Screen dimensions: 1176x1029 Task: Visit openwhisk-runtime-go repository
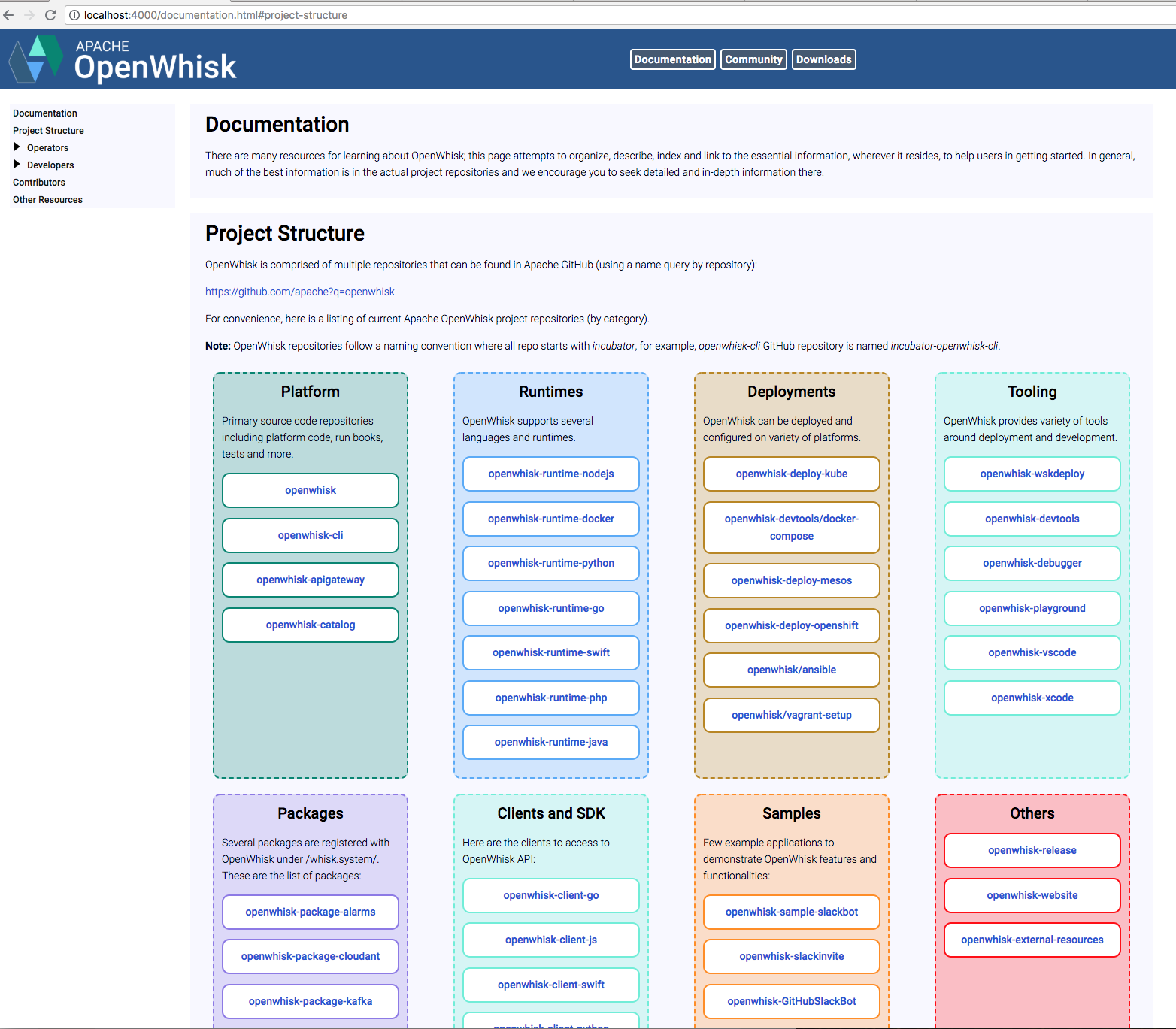(x=551, y=608)
